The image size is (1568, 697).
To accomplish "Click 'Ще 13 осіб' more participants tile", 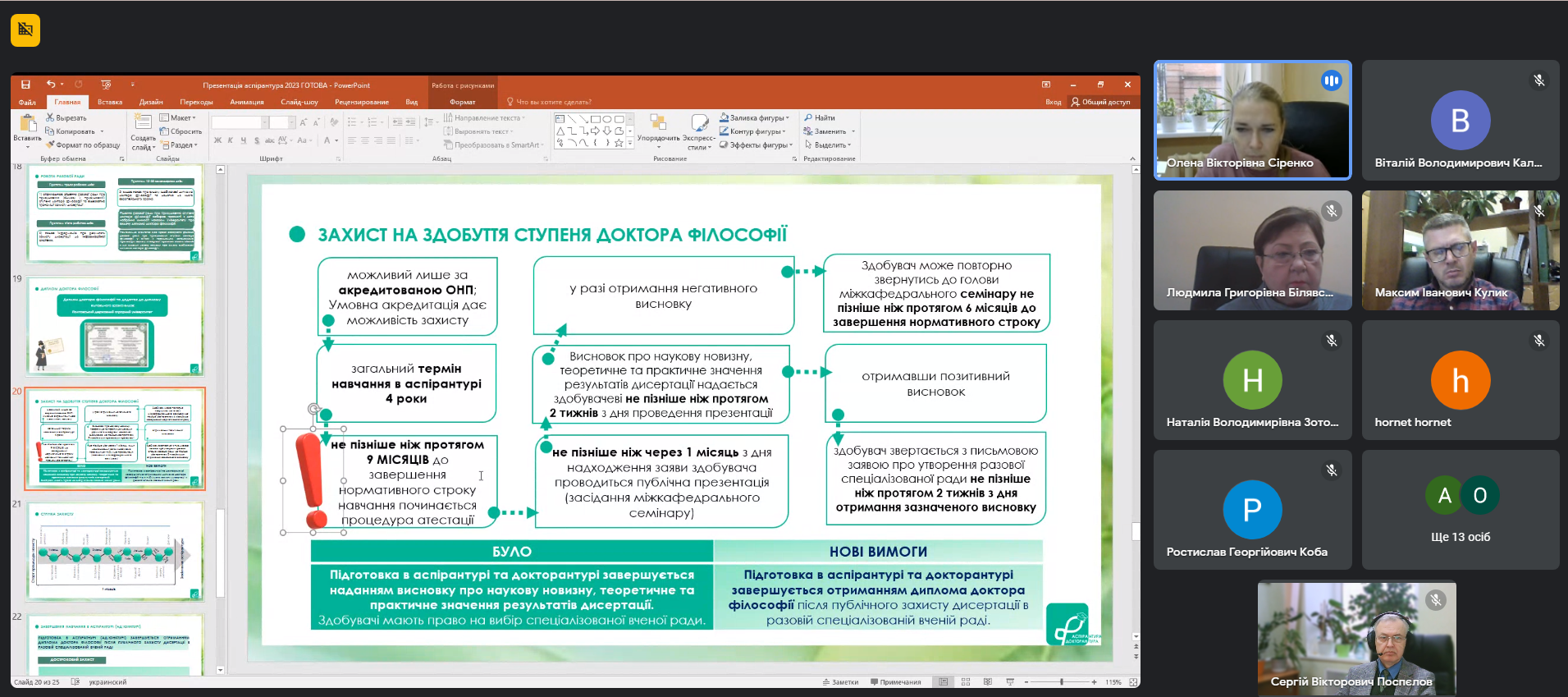I will click(x=1461, y=510).
